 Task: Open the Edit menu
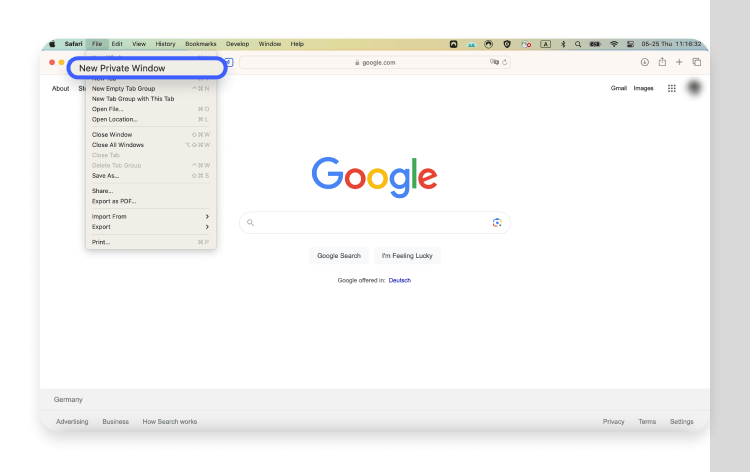click(x=117, y=44)
